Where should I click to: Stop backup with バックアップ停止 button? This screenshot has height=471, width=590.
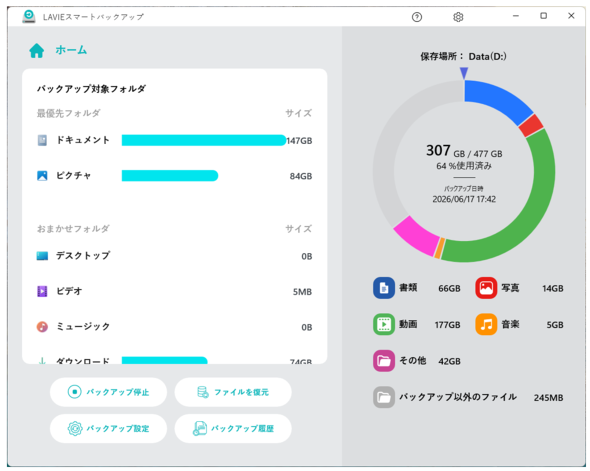[x=108, y=392]
